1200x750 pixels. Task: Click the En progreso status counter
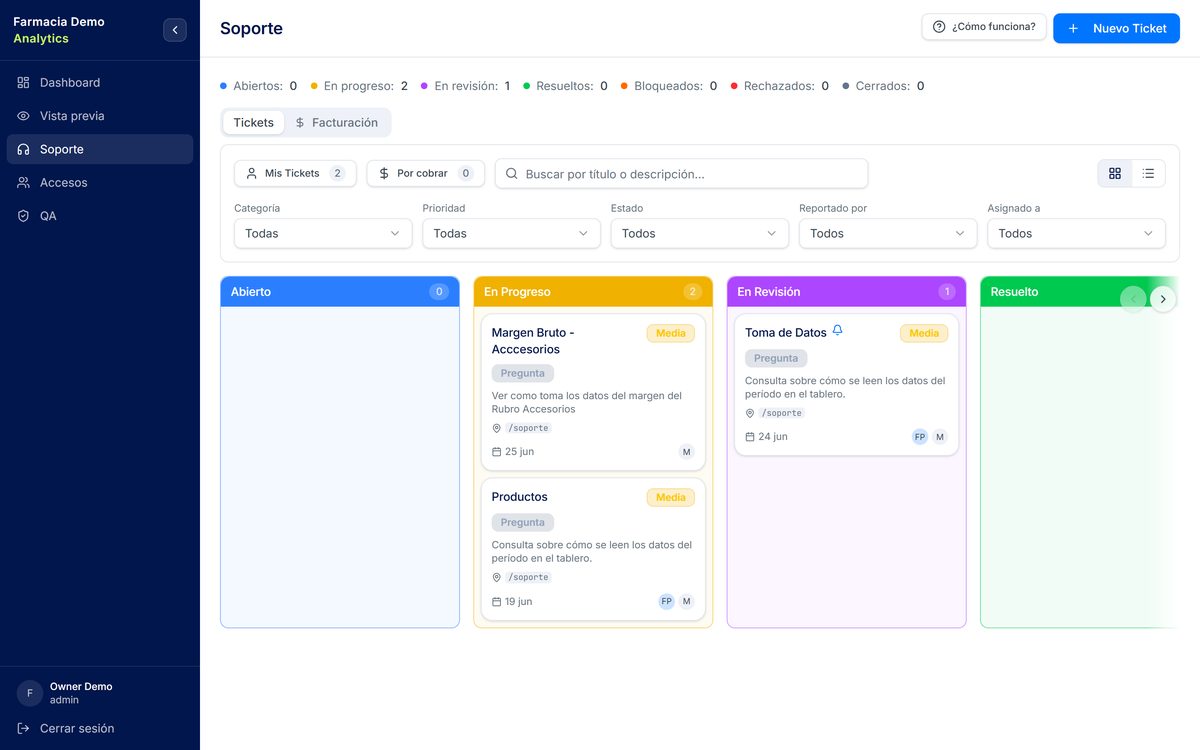359,86
